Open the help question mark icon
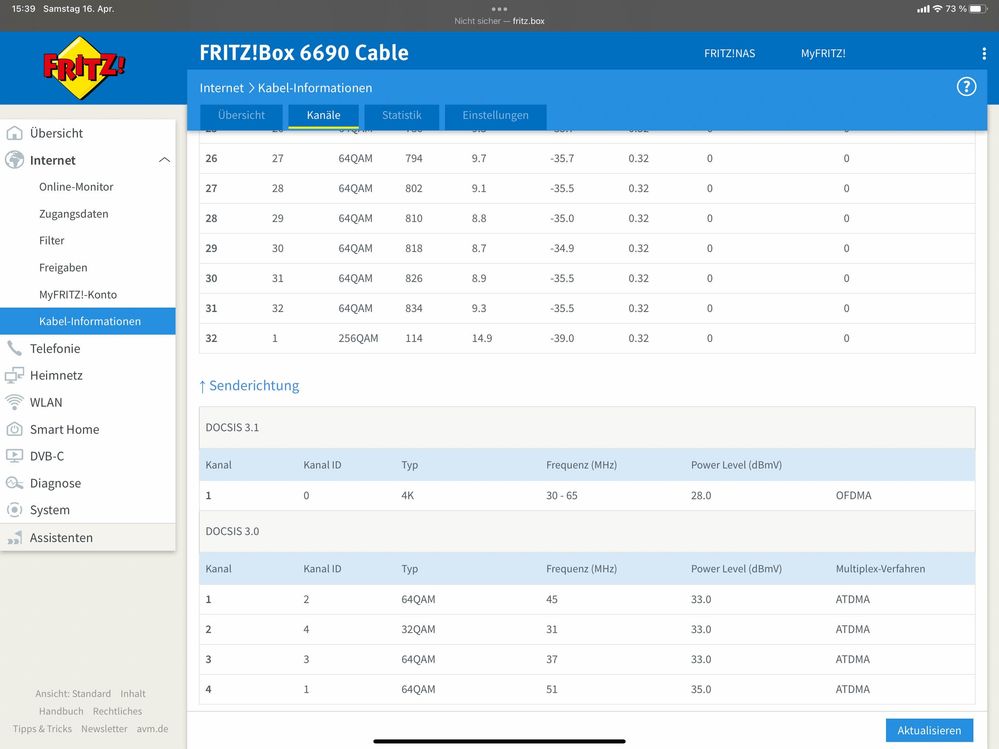Image resolution: width=999 pixels, height=749 pixels. [966, 87]
